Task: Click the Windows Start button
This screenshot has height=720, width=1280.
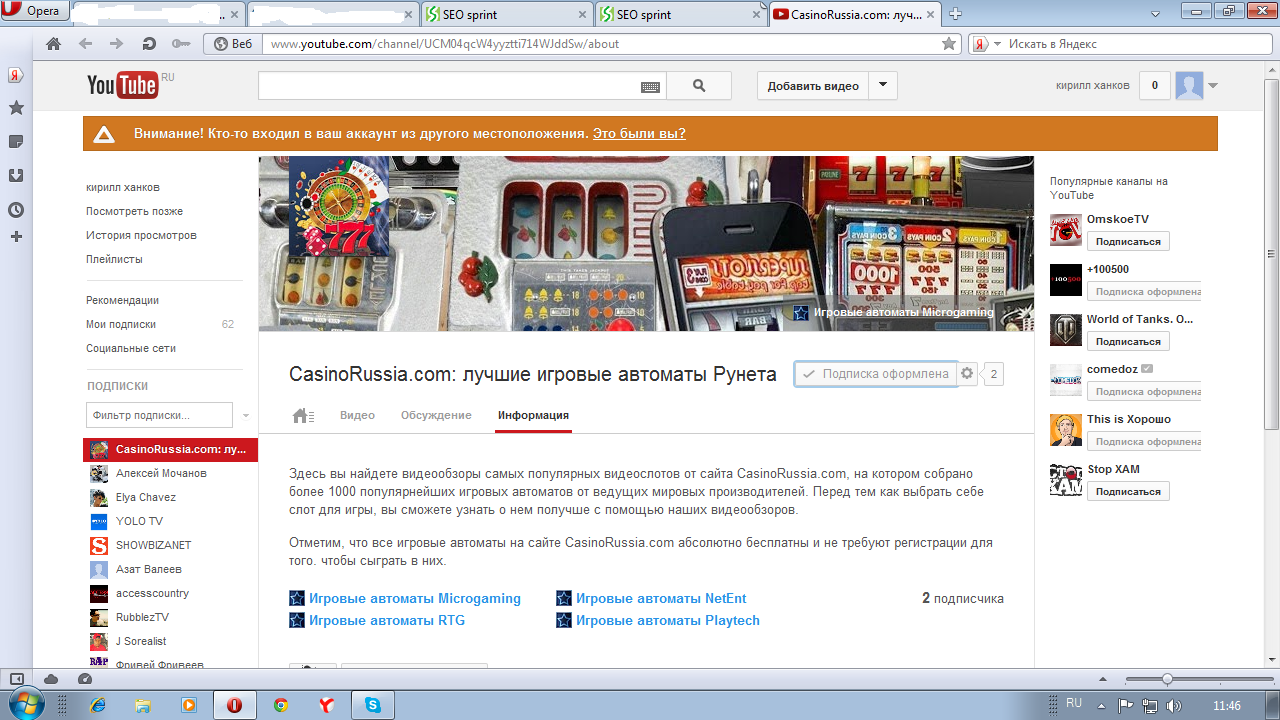Action: [x=27, y=704]
